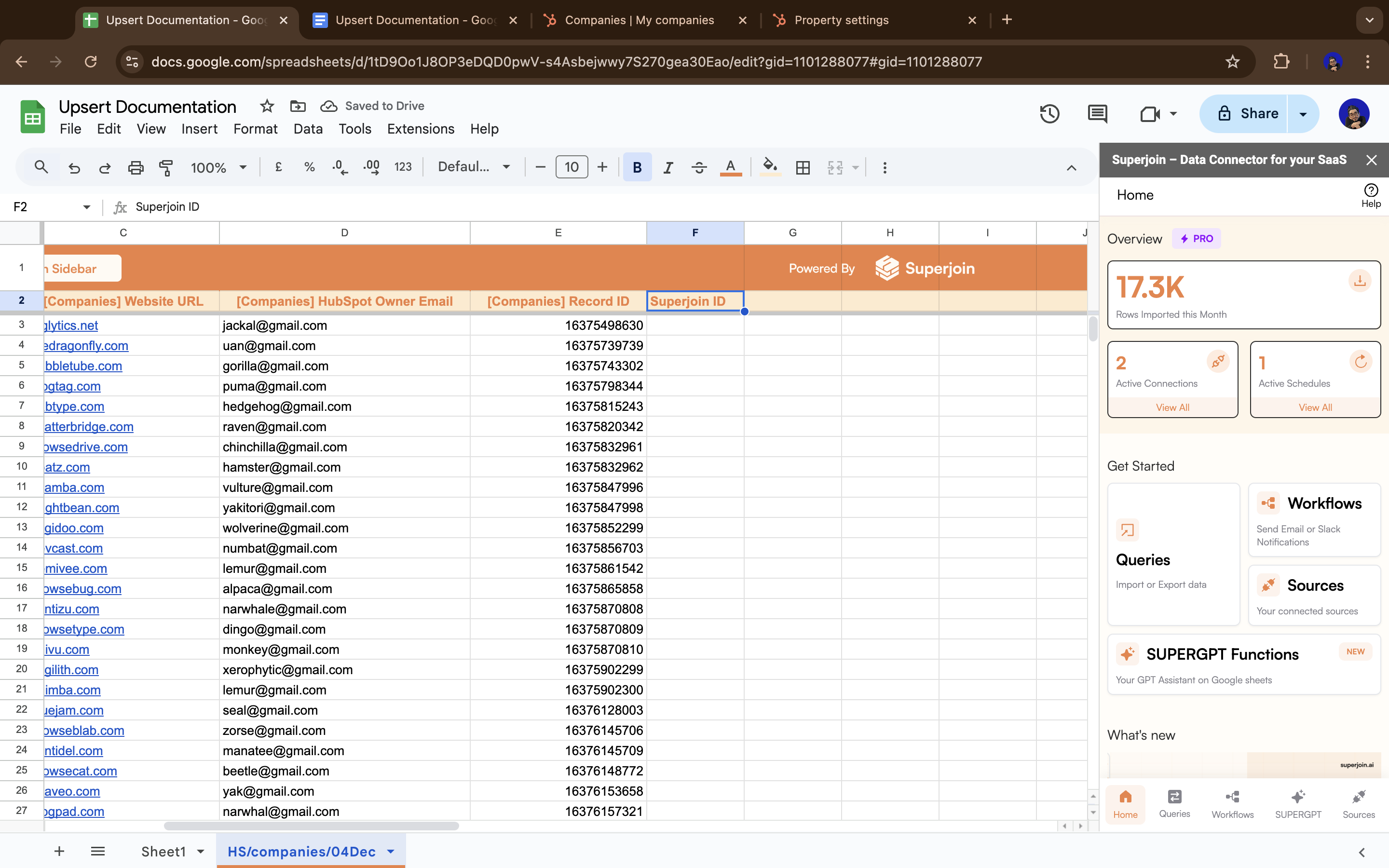Viewport: 1389px width, 868px height.
Task: Expand the font family dropdown
Action: 474,167
